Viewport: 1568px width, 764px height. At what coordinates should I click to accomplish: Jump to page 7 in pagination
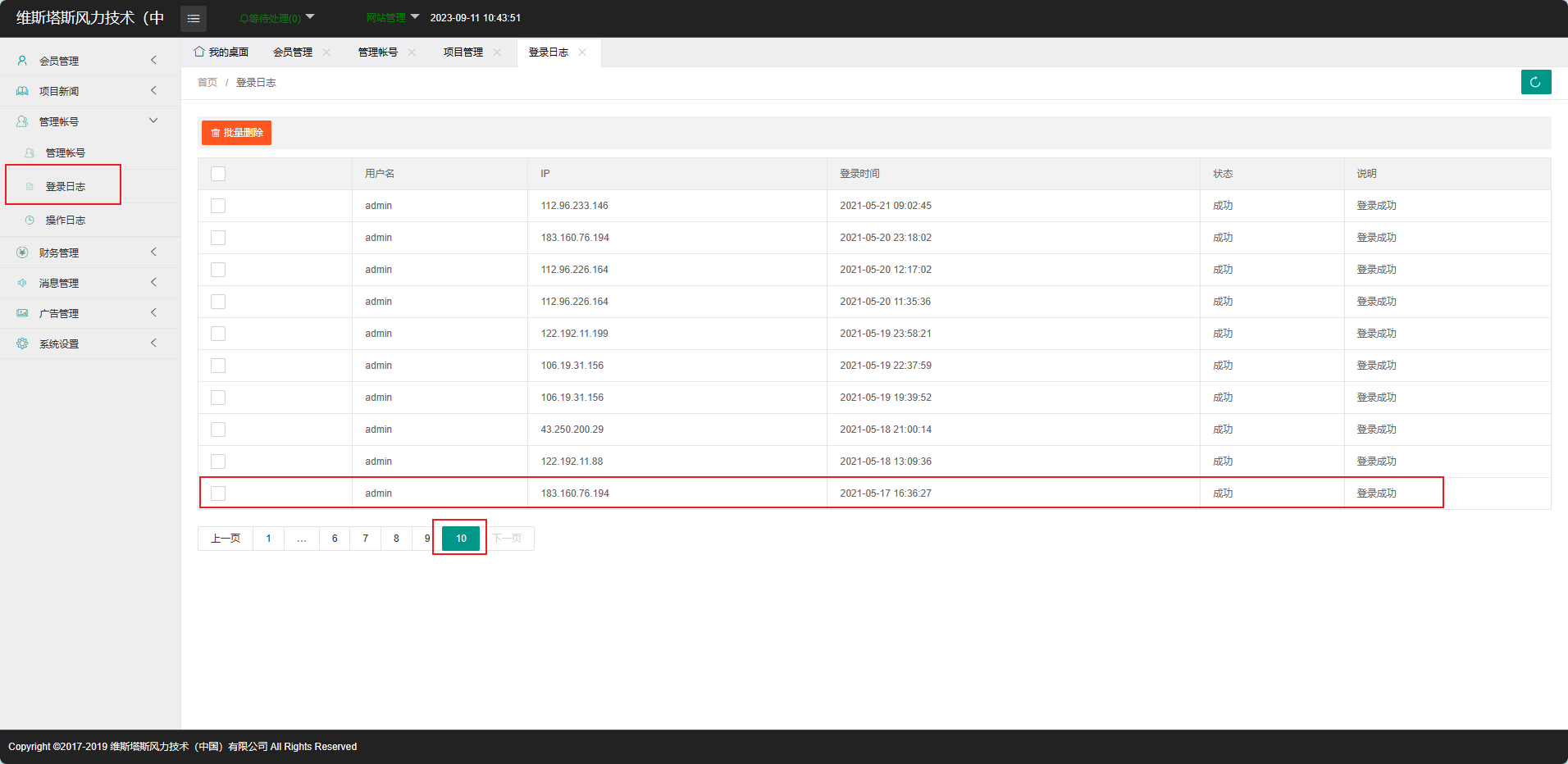[366, 539]
